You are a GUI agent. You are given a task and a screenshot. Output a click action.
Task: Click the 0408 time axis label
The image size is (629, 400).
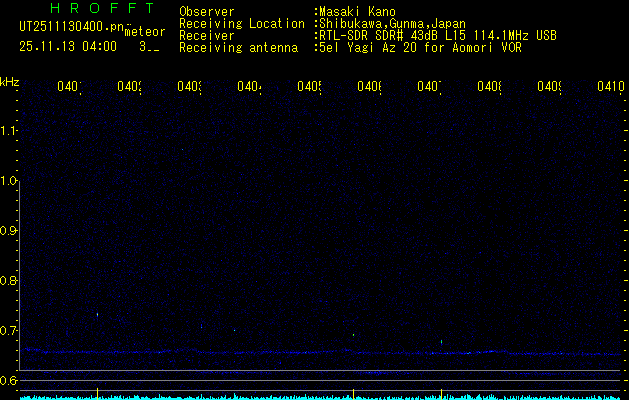click(489, 86)
